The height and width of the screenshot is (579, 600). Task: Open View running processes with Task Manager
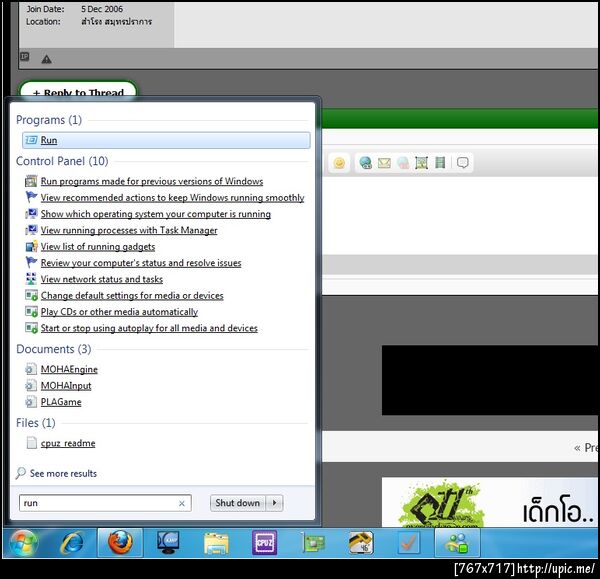pos(129,230)
